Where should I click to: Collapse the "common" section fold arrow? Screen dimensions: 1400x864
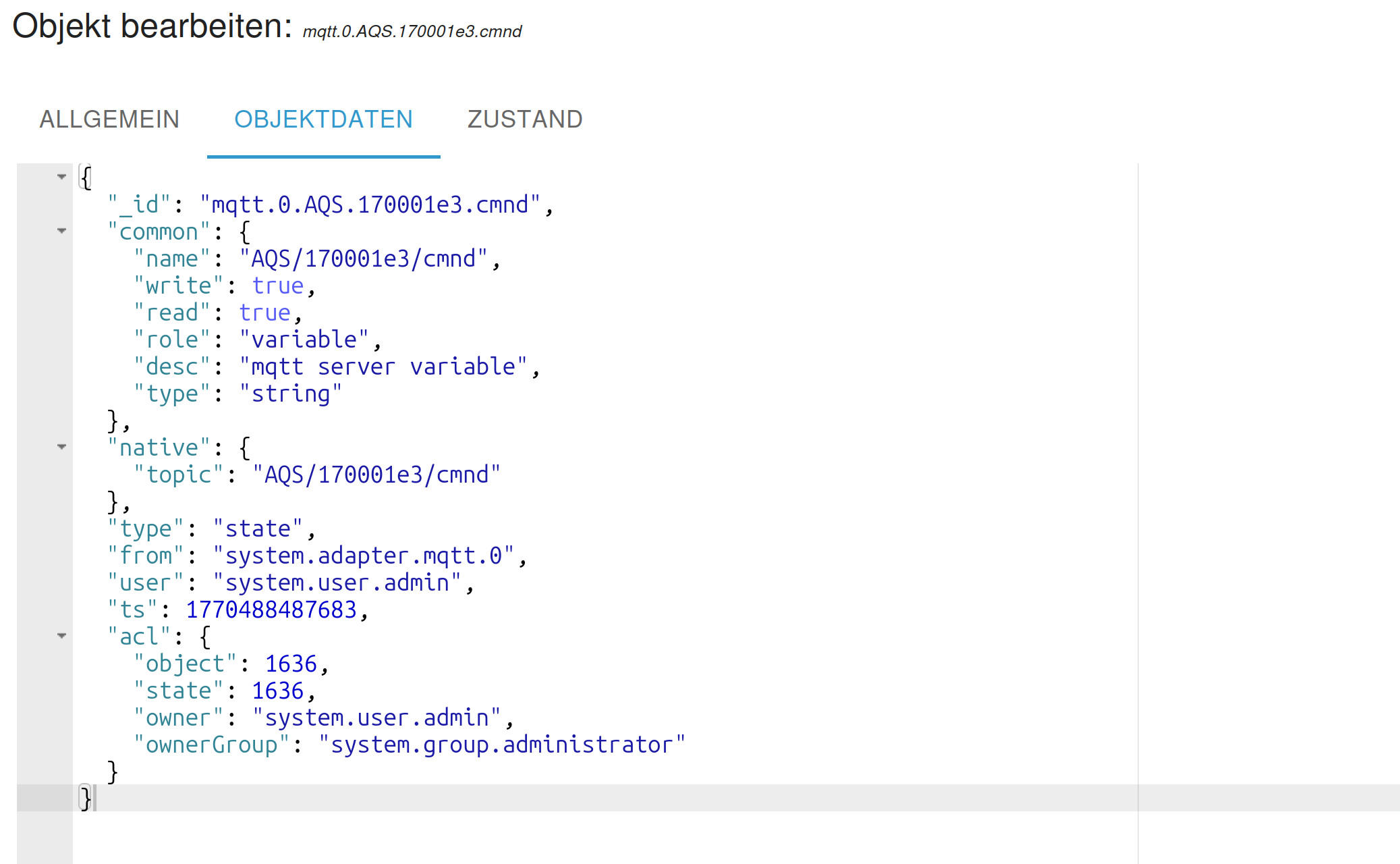(x=61, y=231)
